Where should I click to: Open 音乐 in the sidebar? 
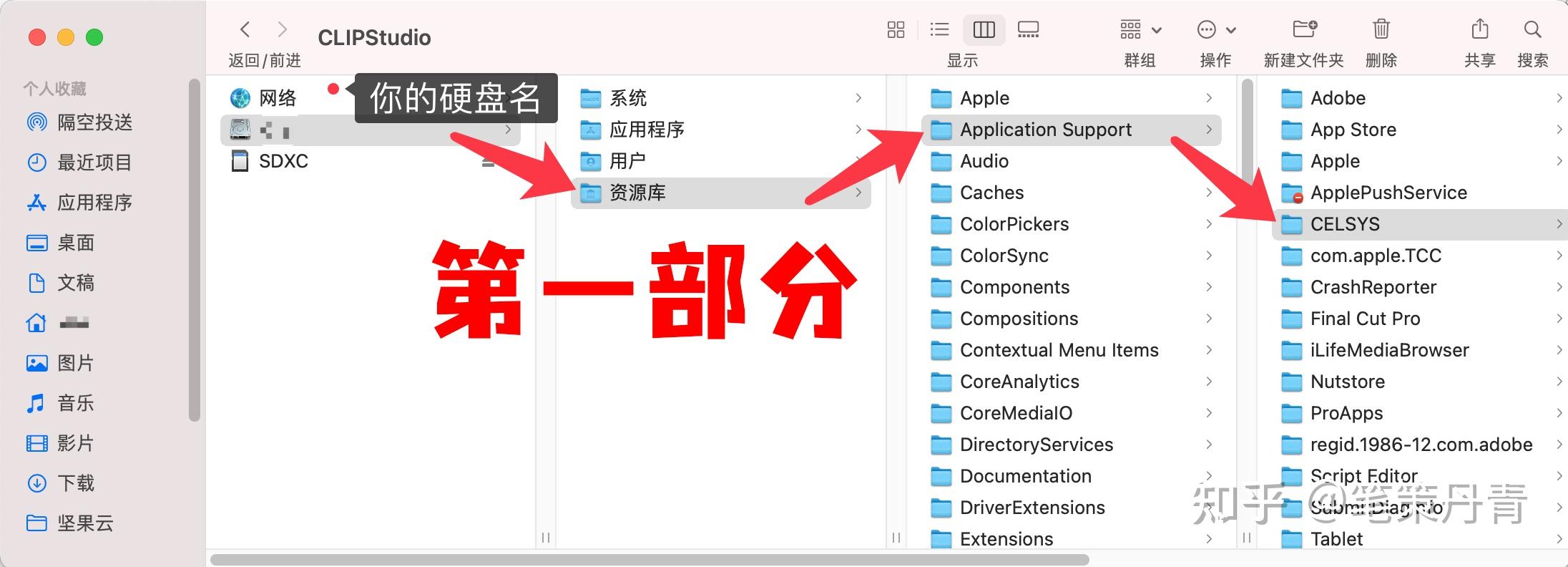[61, 403]
